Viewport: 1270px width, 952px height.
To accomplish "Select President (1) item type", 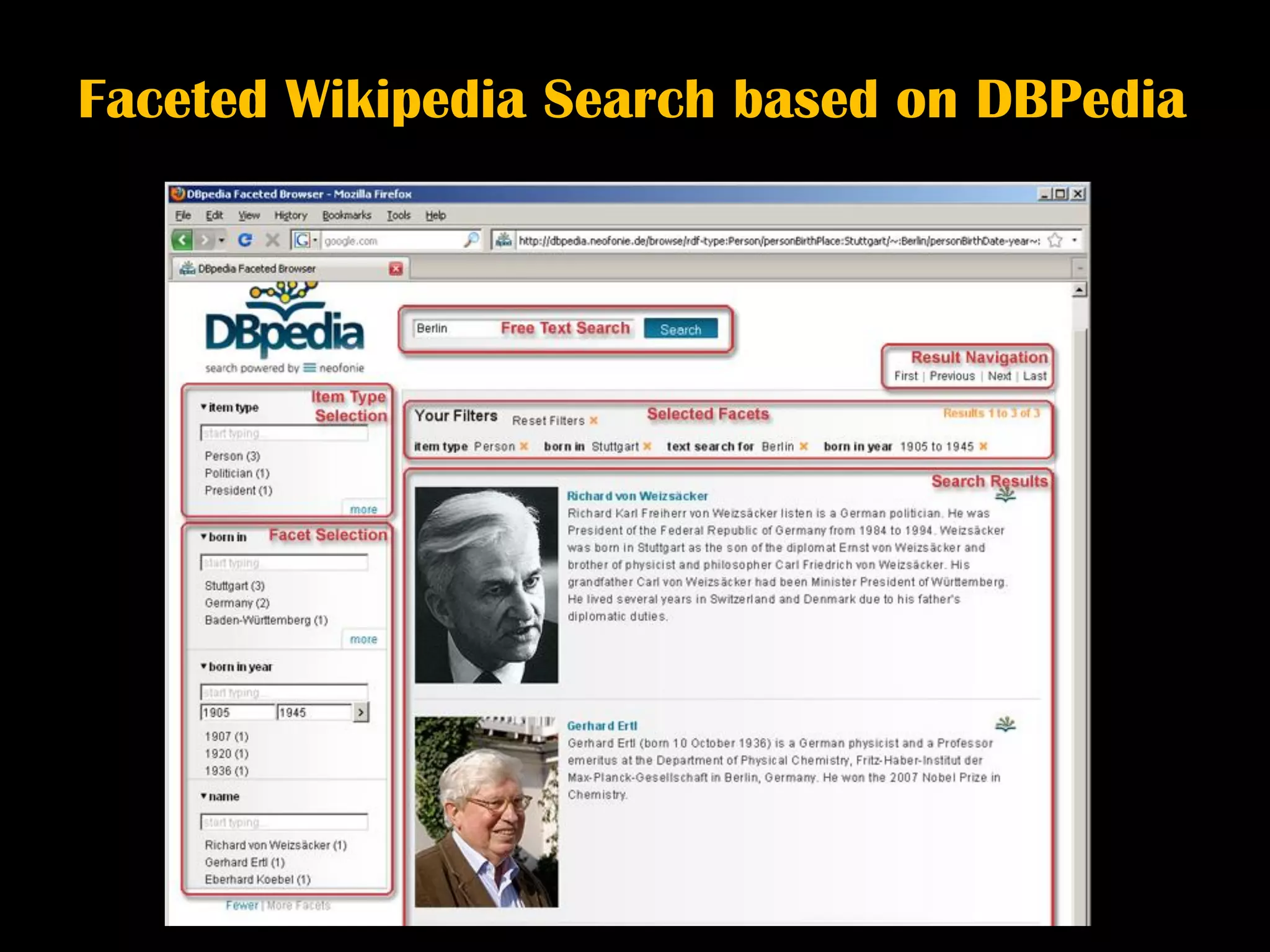I will click(x=238, y=490).
